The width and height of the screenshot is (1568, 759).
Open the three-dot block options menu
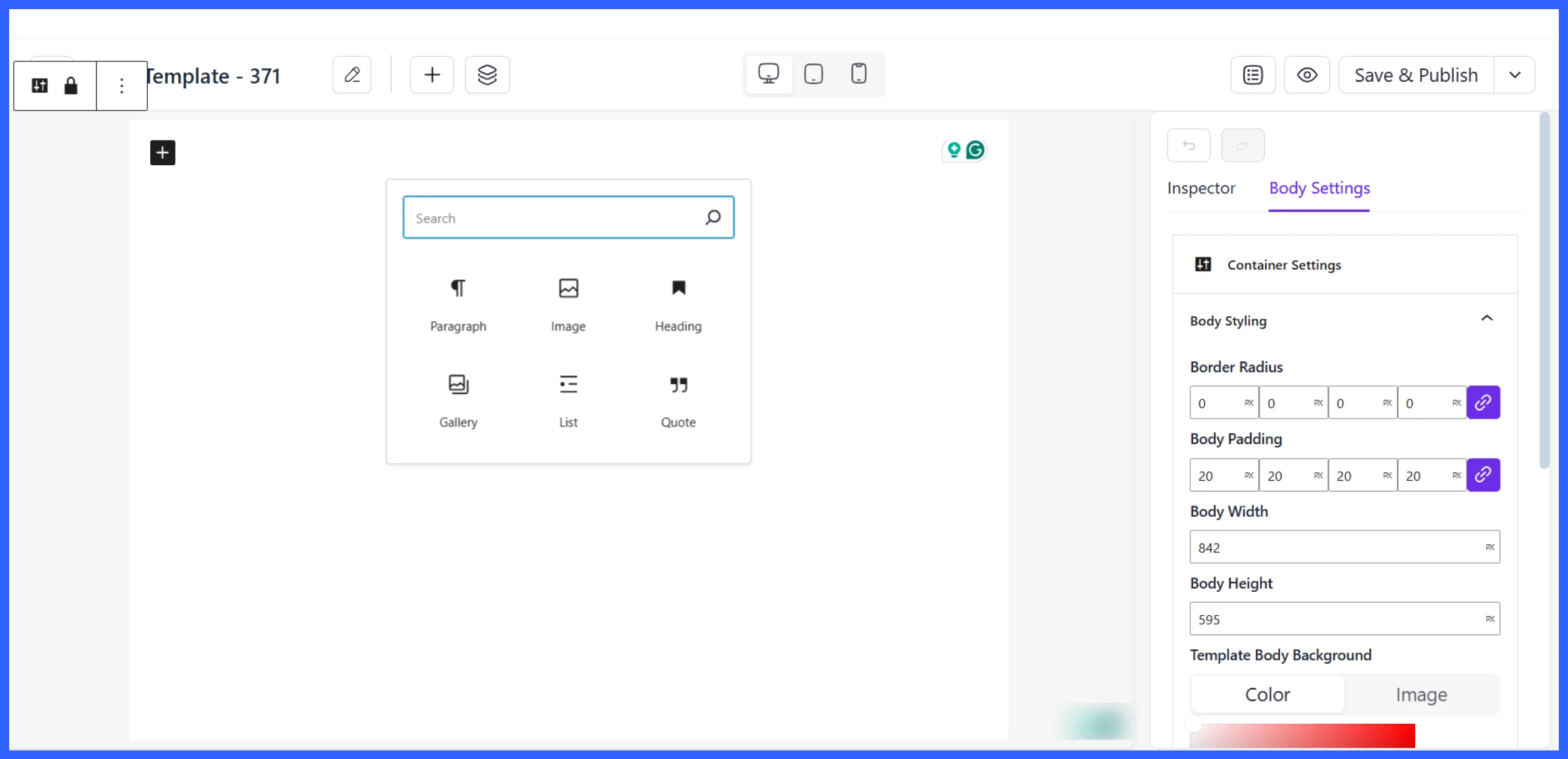[122, 86]
